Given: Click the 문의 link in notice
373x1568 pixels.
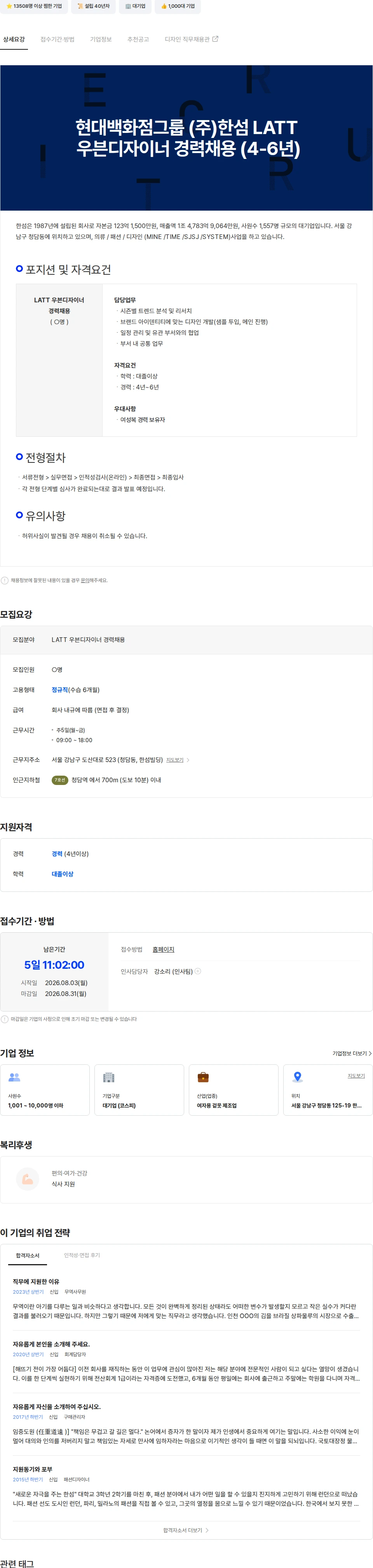Looking at the screenshot, I should click(x=86, y=580).
